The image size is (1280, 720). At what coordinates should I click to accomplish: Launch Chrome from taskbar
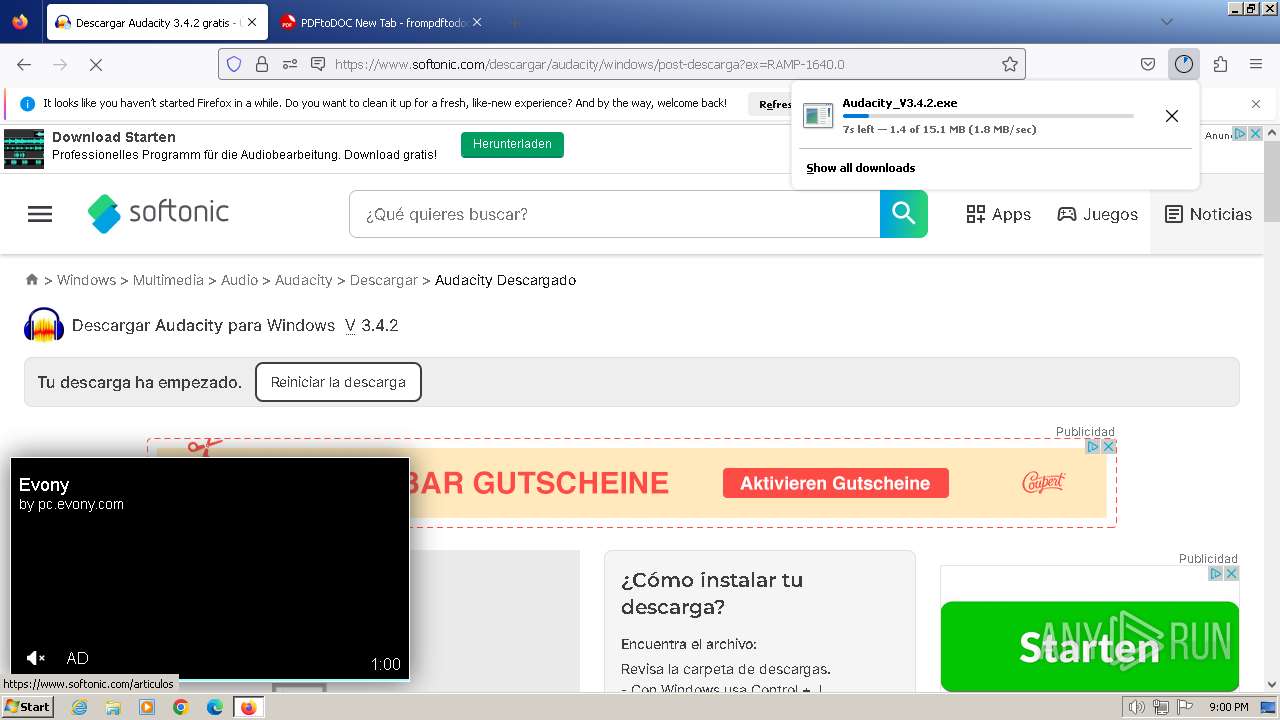(x=181, y=707)
